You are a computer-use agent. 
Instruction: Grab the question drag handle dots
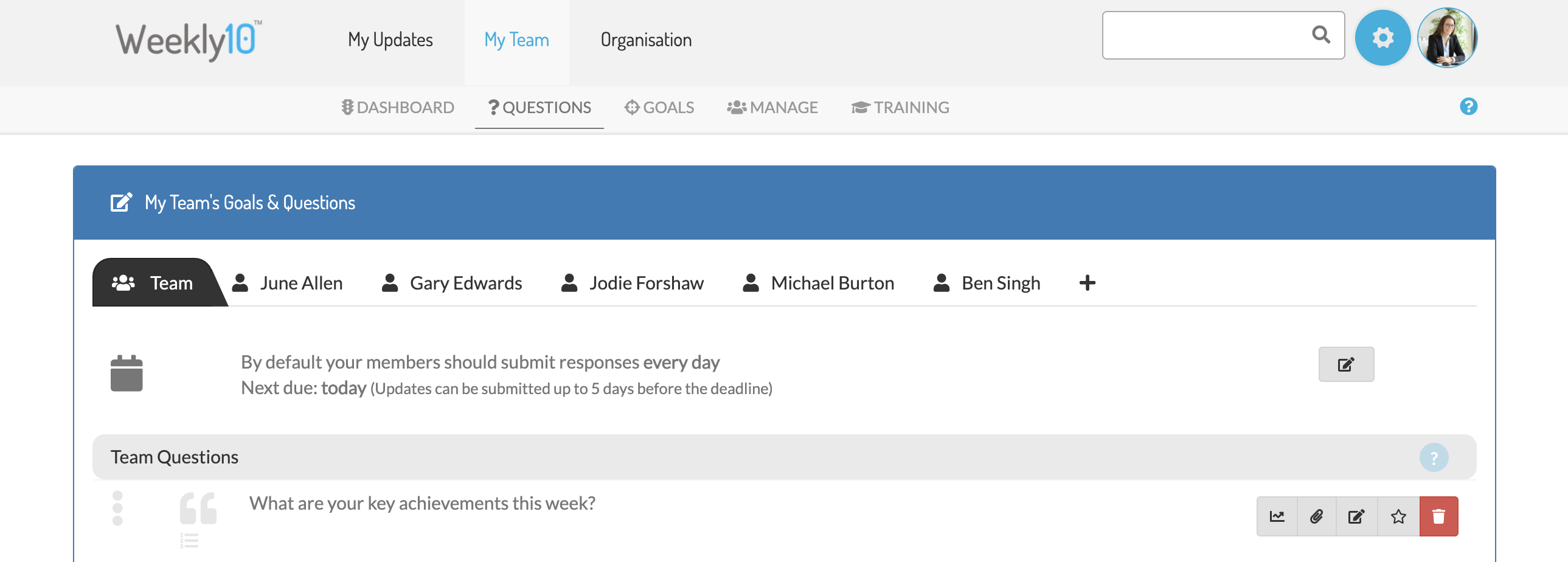[x=117, y=508]
